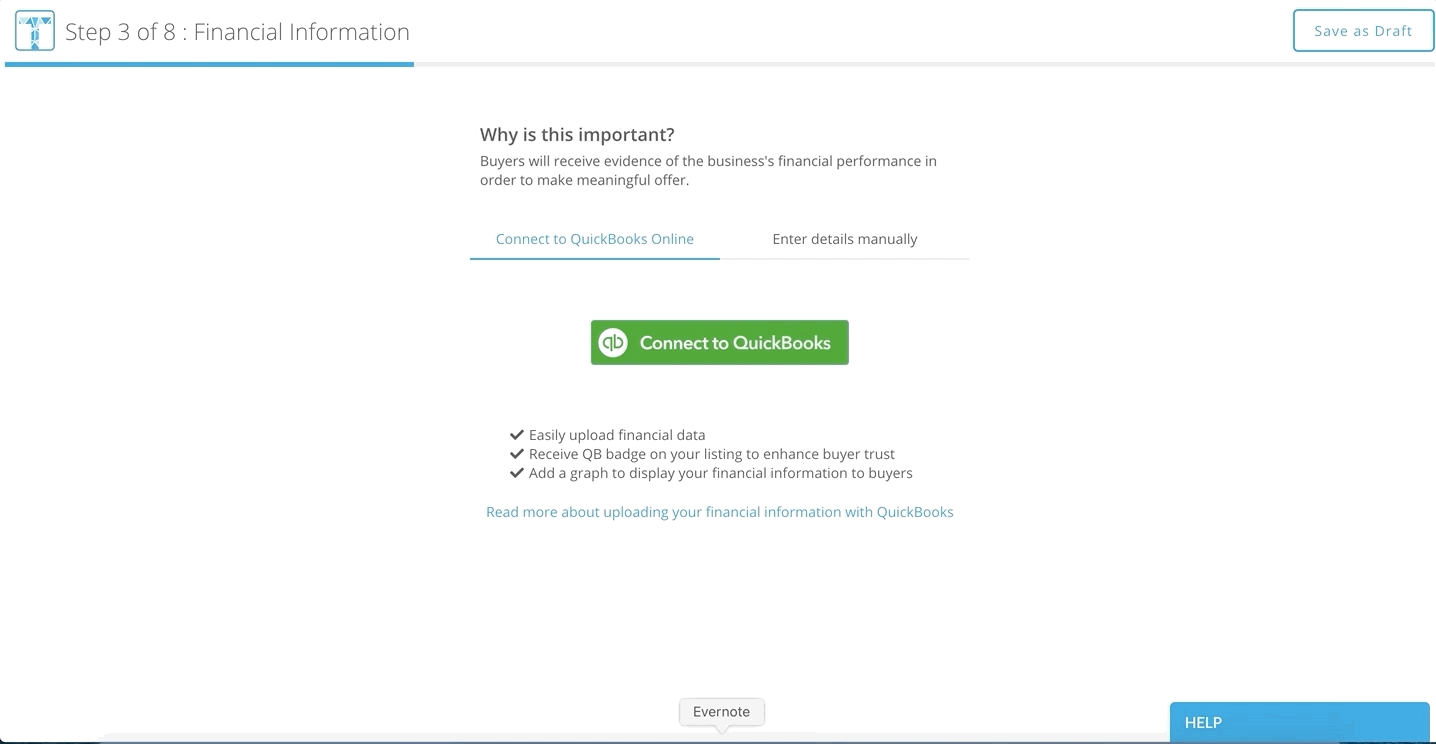Click the checkmark beside Receive QB badge
This screenshot has height=744, width=1436.
point(517,454)
